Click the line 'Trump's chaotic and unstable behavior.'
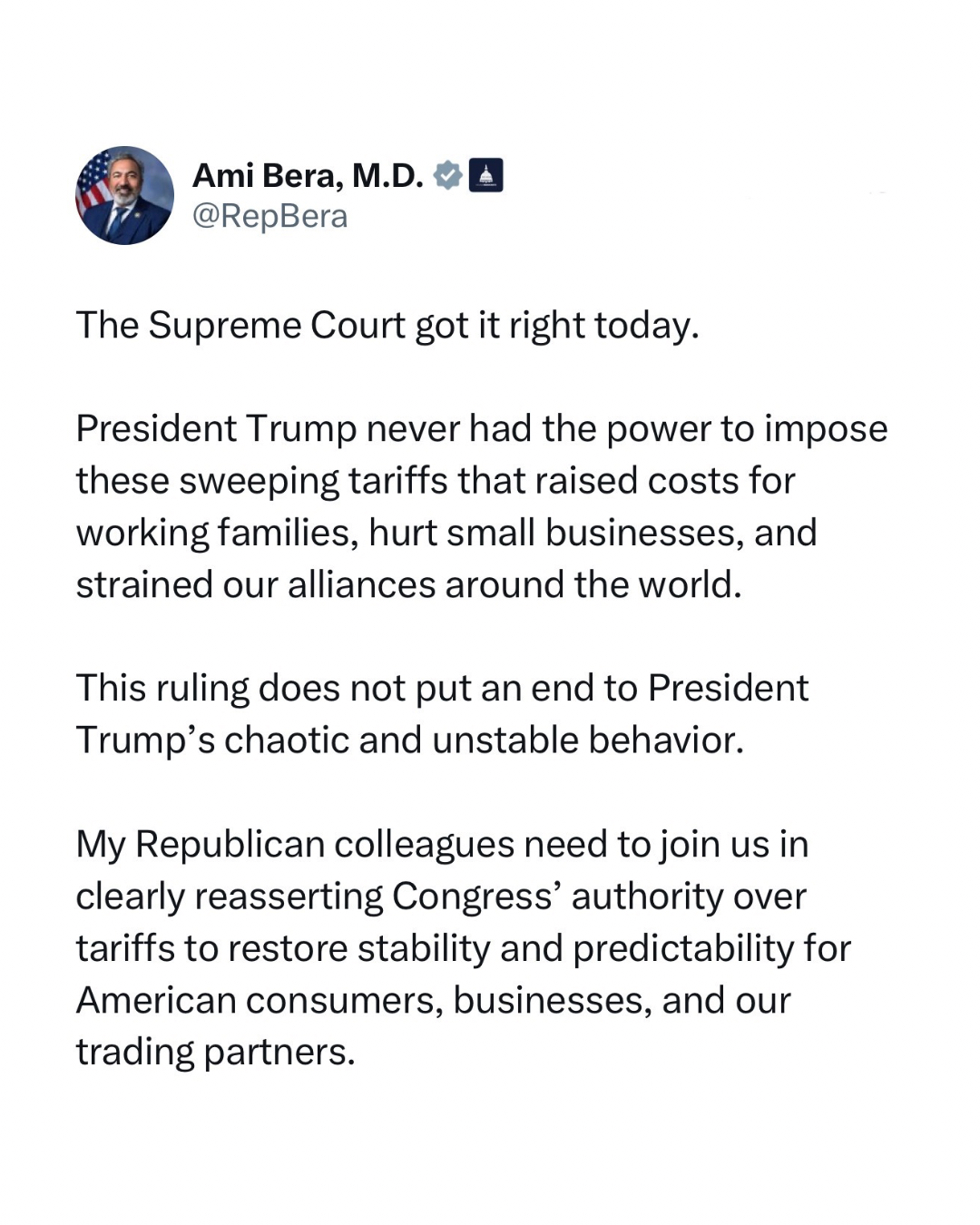Viewport: 980px width, 1225px height. pyautogui.click(x=409, y=740)
